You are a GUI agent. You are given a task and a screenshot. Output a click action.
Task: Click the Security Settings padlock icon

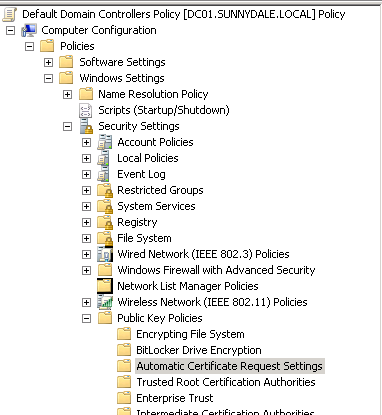pos(86,126)
